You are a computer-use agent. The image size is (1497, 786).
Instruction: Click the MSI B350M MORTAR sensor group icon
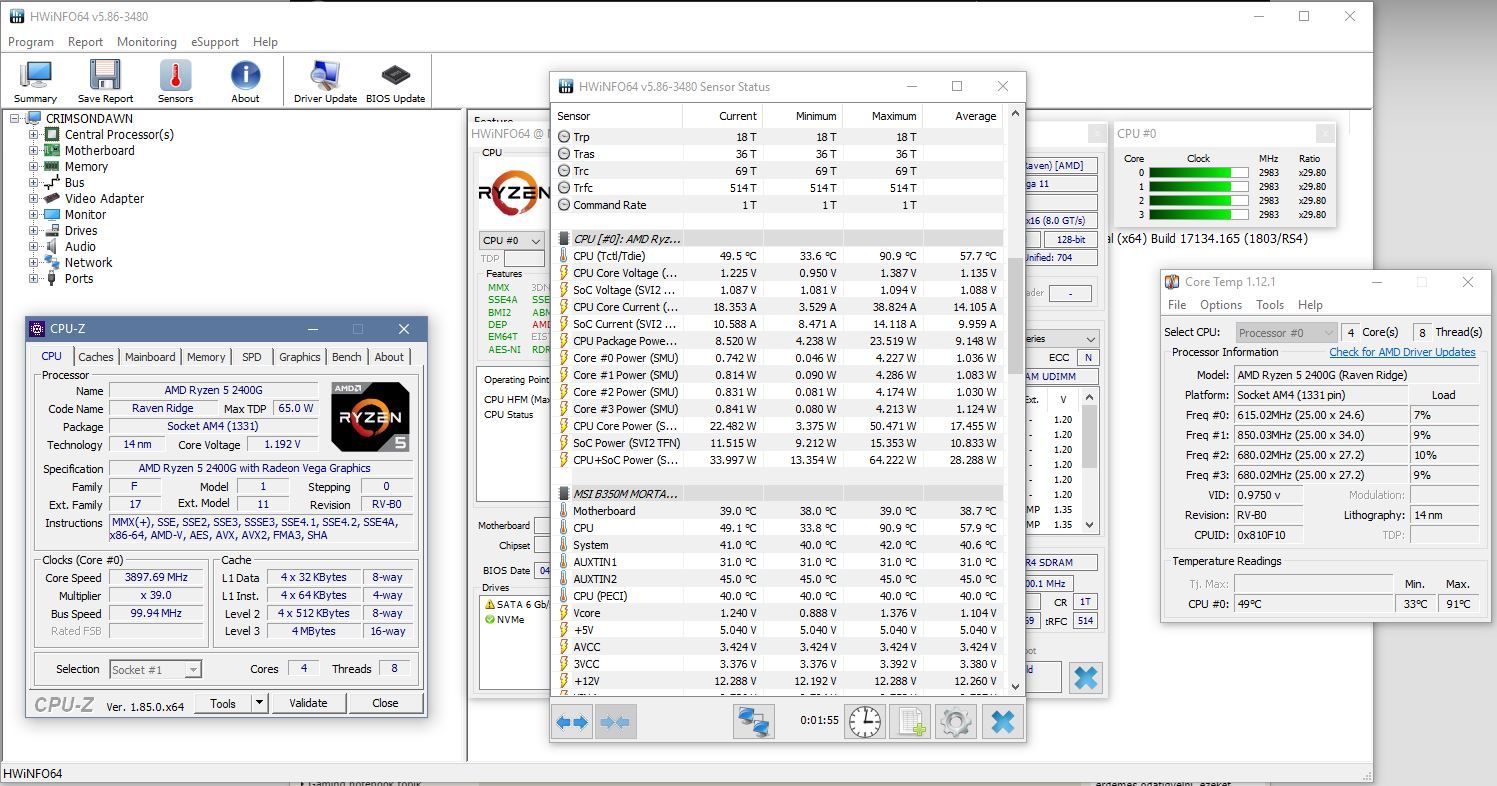pos(563,494)
